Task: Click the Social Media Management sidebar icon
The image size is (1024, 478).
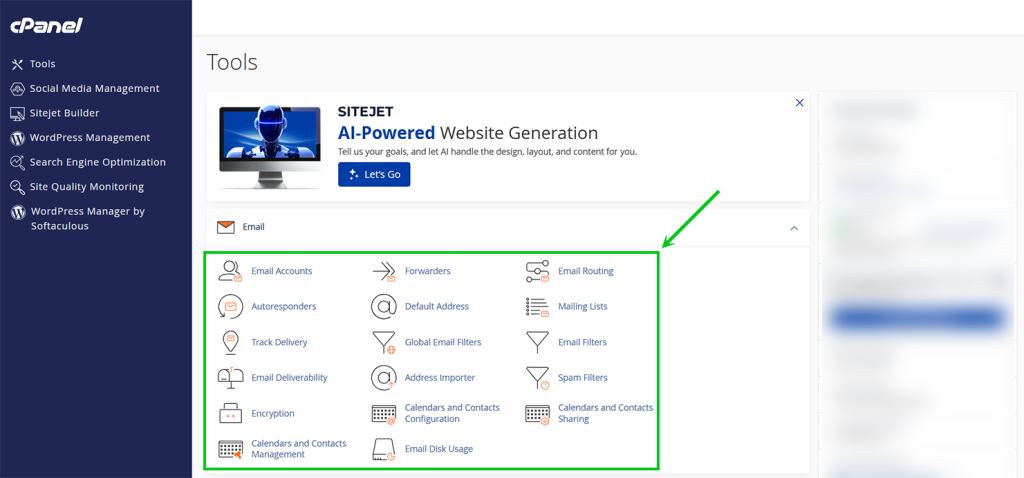Action: [x=17, y=89]
